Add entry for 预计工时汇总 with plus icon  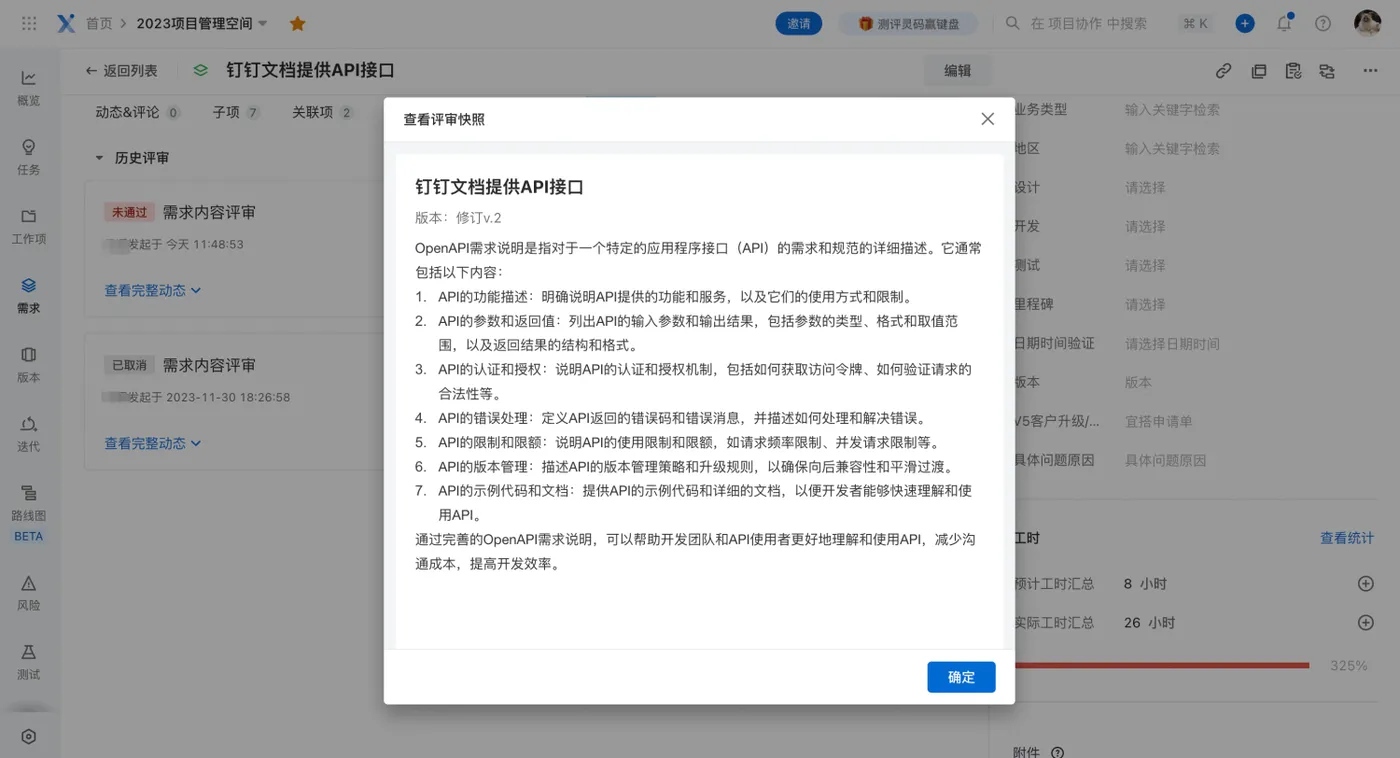tap(1365, 583)
